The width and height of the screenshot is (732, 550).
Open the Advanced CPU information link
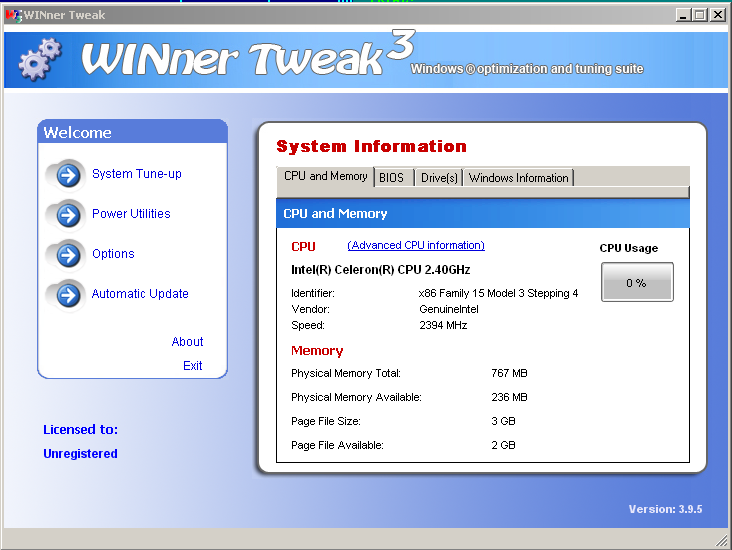coord(416,246)
